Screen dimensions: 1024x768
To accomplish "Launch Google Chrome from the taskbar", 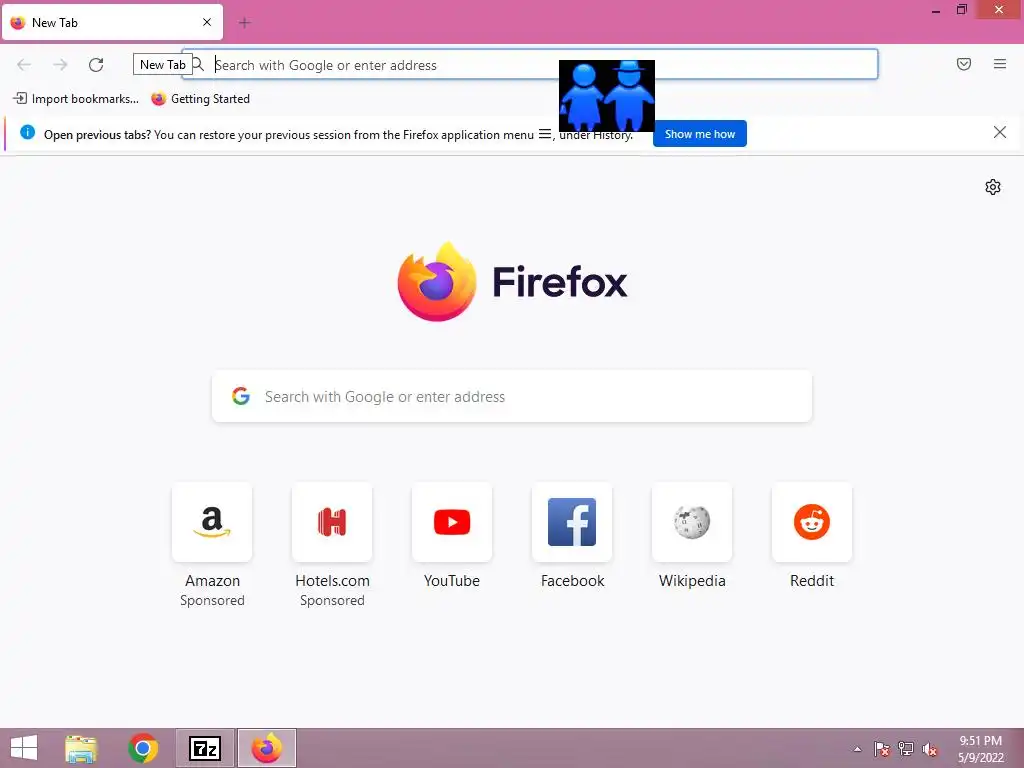I will click(143, 748).
